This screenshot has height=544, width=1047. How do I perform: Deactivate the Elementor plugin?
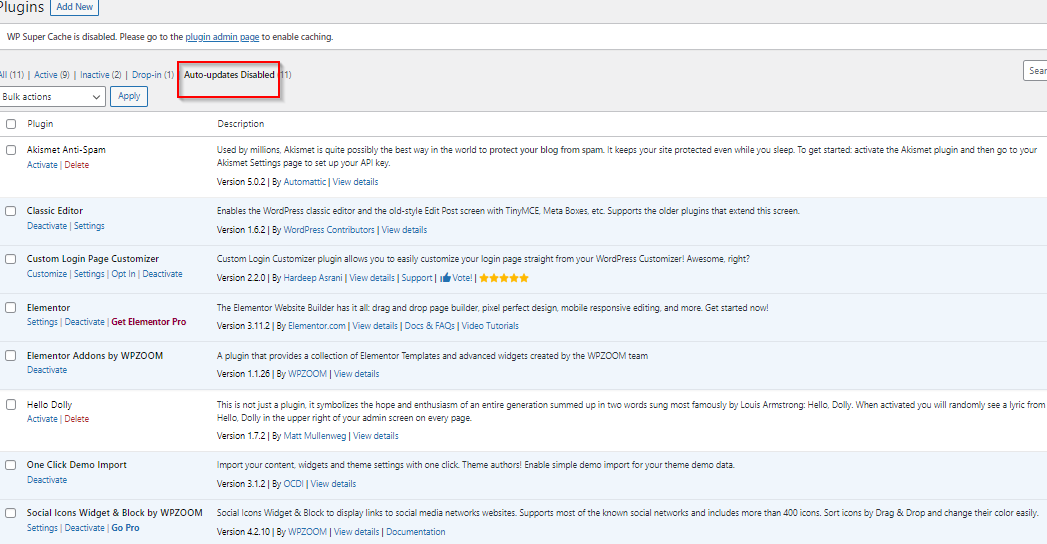84,322
